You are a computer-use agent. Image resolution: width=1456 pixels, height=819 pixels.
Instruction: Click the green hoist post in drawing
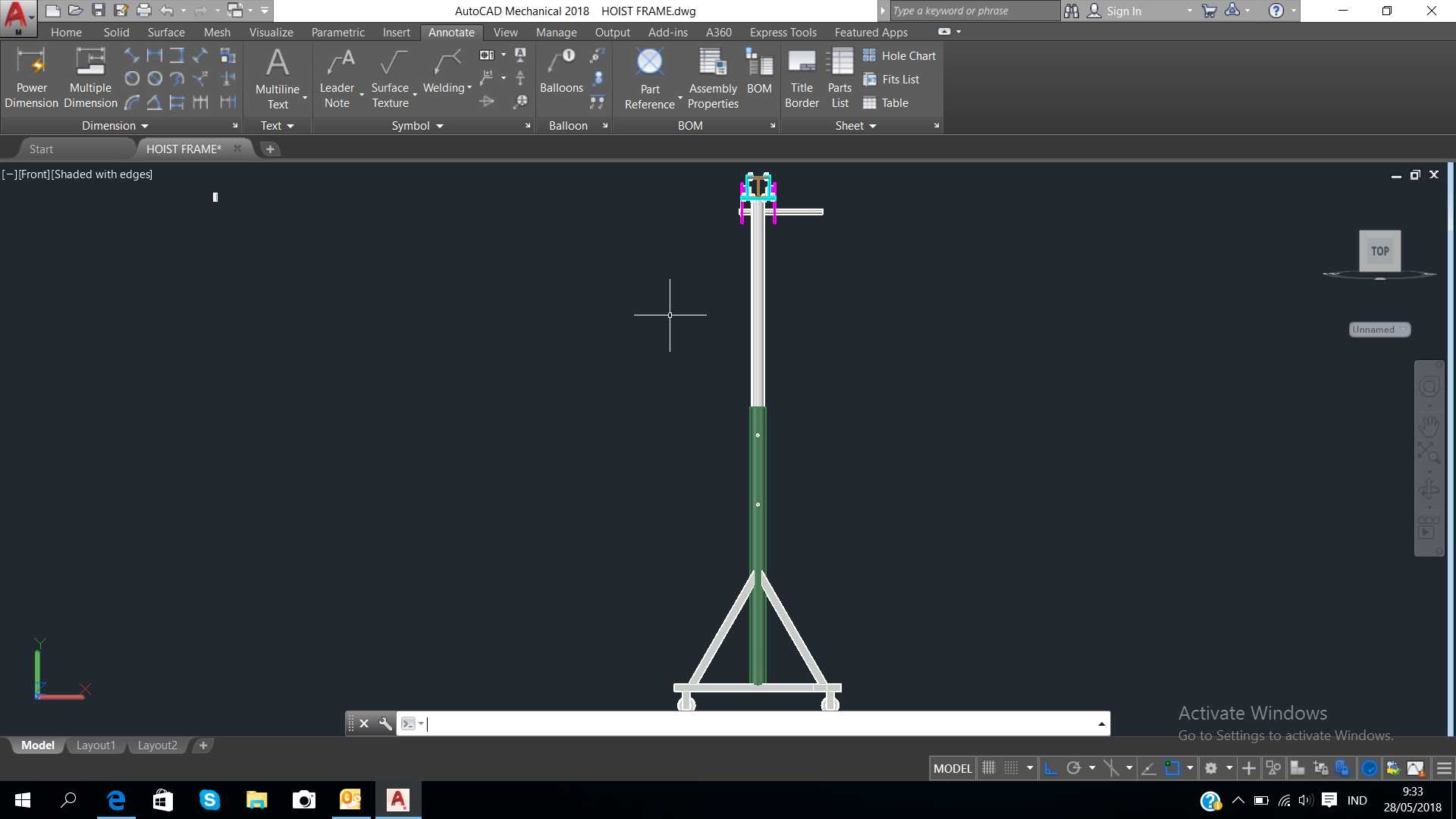pos(758,546)
